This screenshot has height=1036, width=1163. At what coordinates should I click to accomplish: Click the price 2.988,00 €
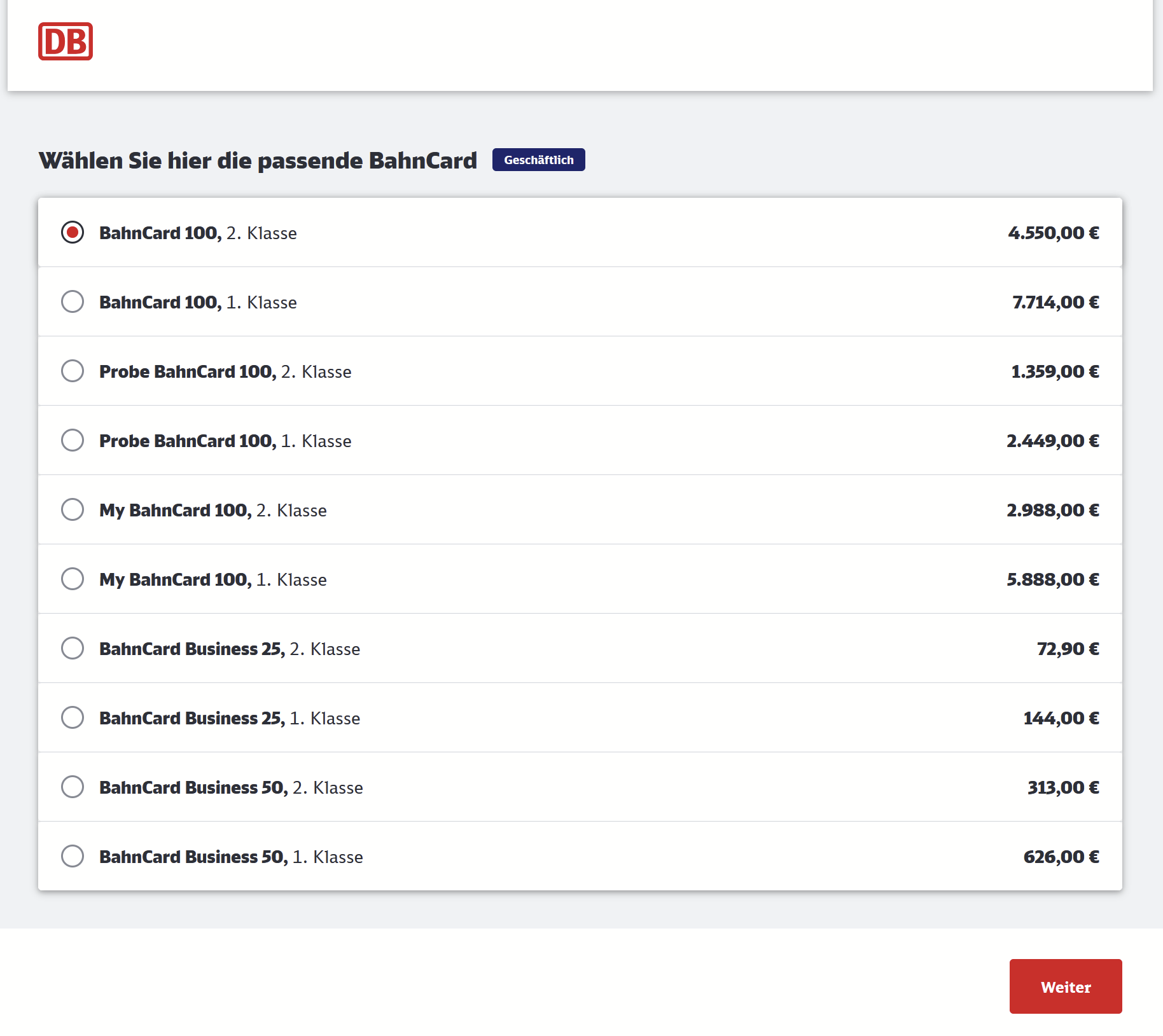(x=1053, y=510)
